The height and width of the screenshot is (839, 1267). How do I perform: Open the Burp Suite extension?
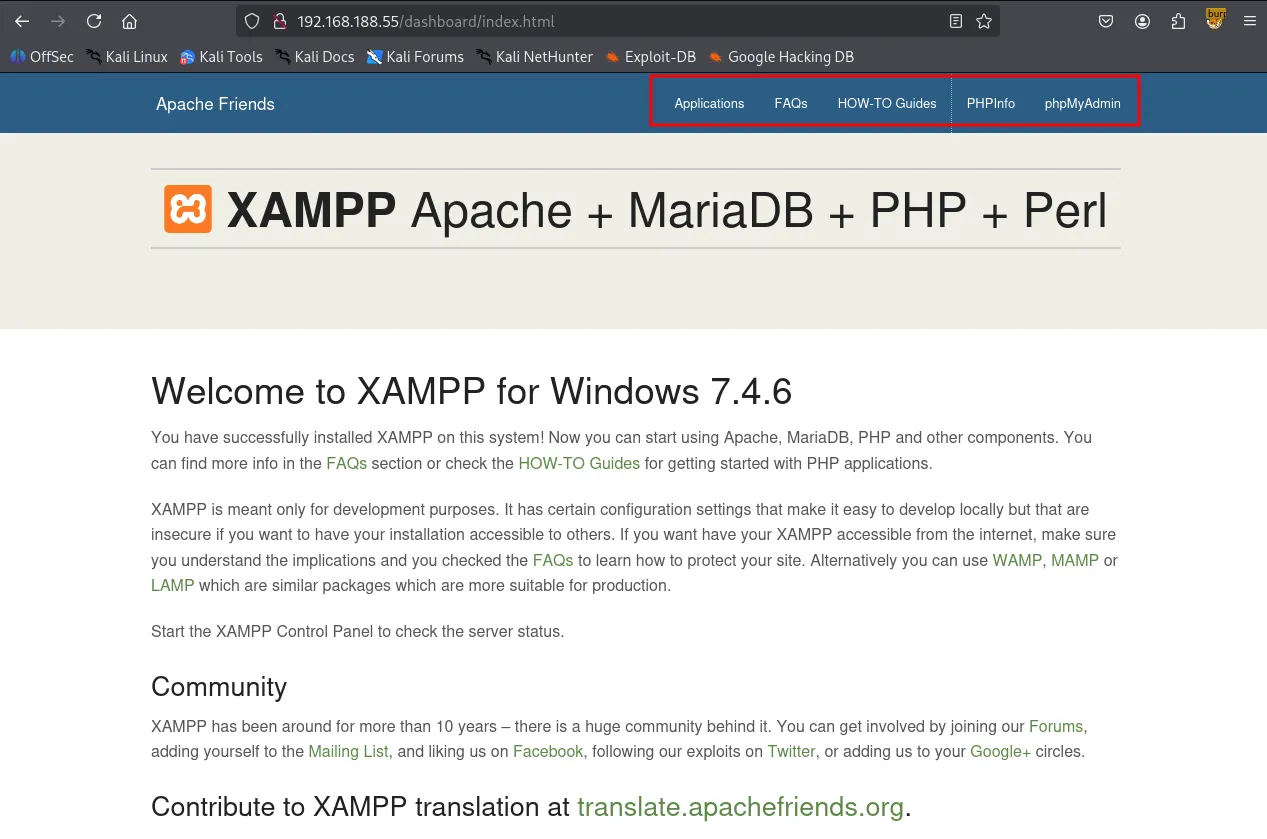click(x=1214, y=18)
